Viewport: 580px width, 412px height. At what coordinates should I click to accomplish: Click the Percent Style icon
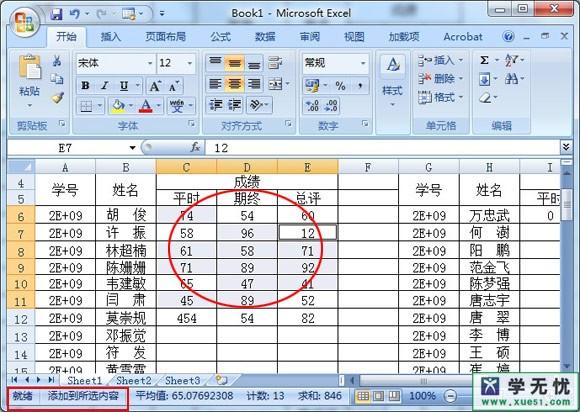coord(340,86)
